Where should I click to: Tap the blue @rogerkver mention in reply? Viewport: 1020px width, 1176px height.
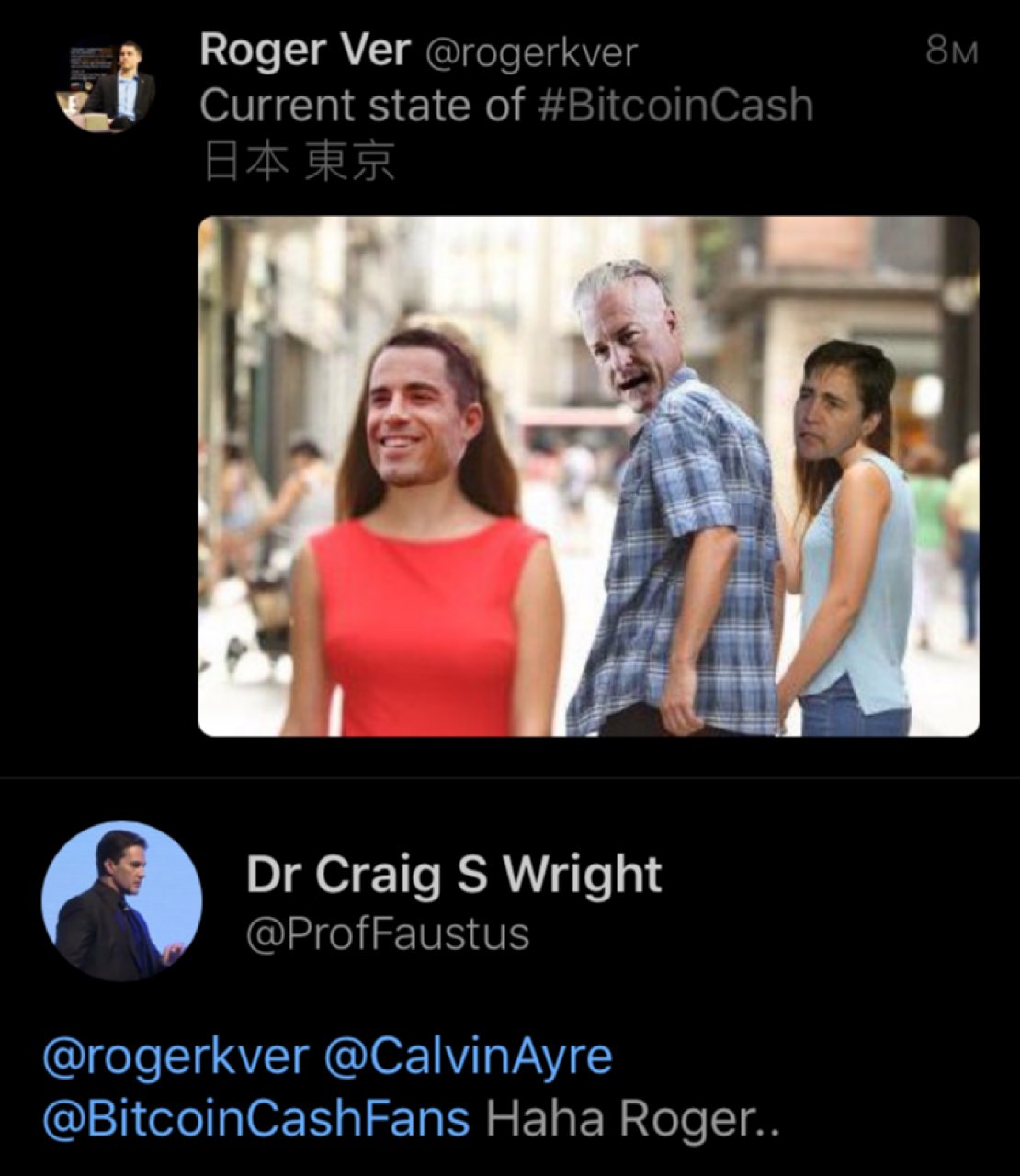pos(175,1057)
